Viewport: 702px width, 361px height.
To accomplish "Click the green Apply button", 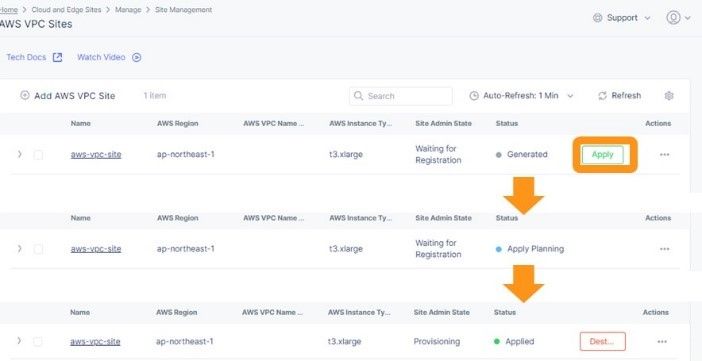I will [603, 155].
